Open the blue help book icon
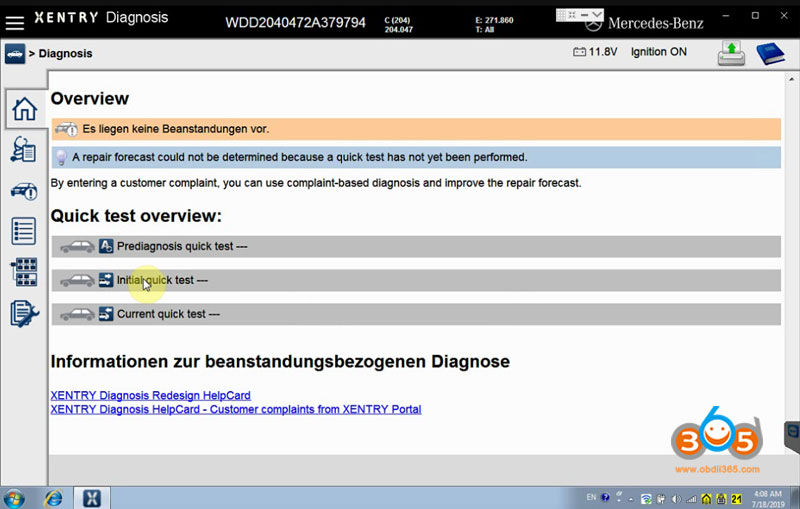This screenshot has width=800, height=509. click(770, 54)
